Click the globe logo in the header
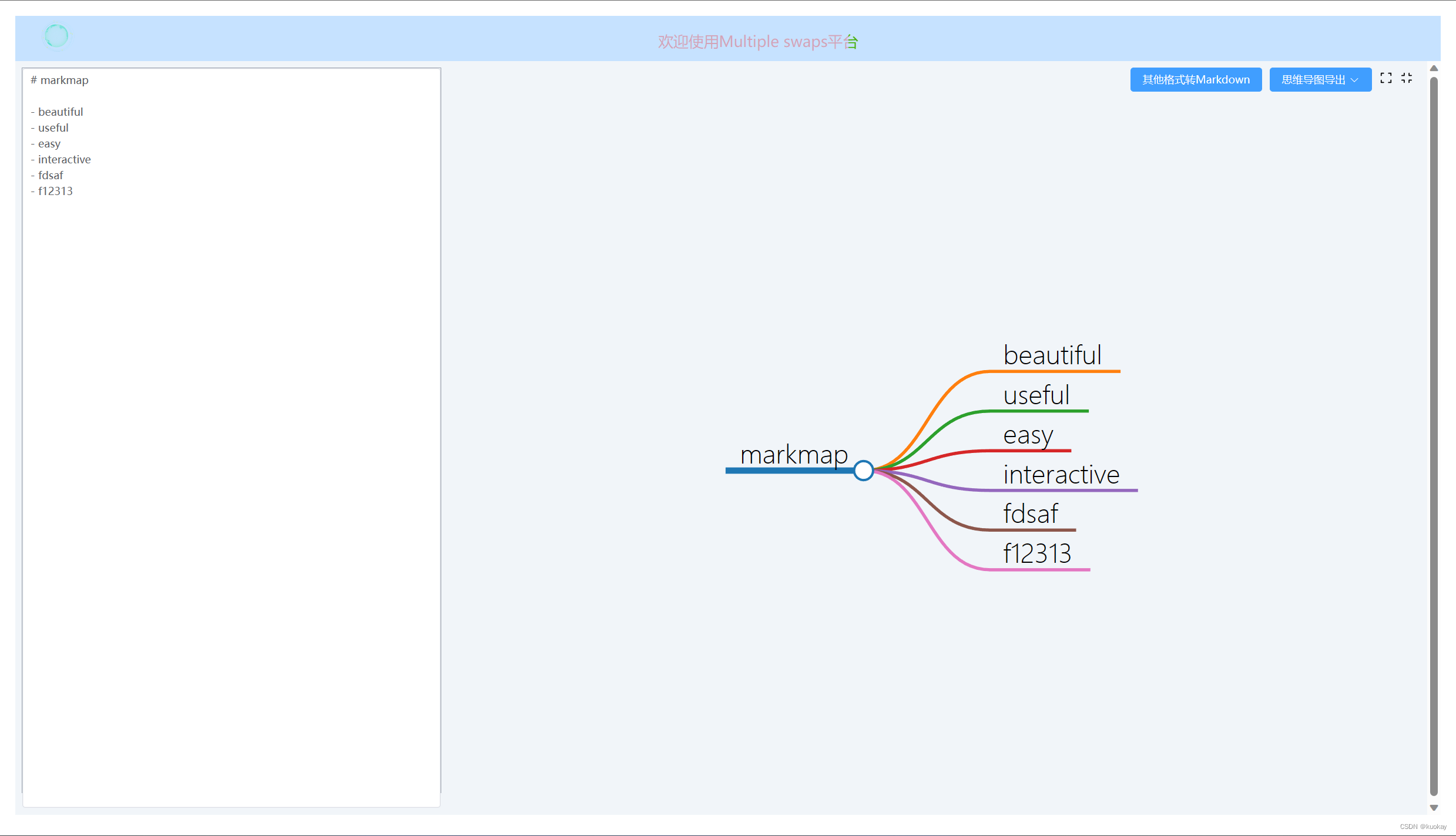 pos(56,35)
